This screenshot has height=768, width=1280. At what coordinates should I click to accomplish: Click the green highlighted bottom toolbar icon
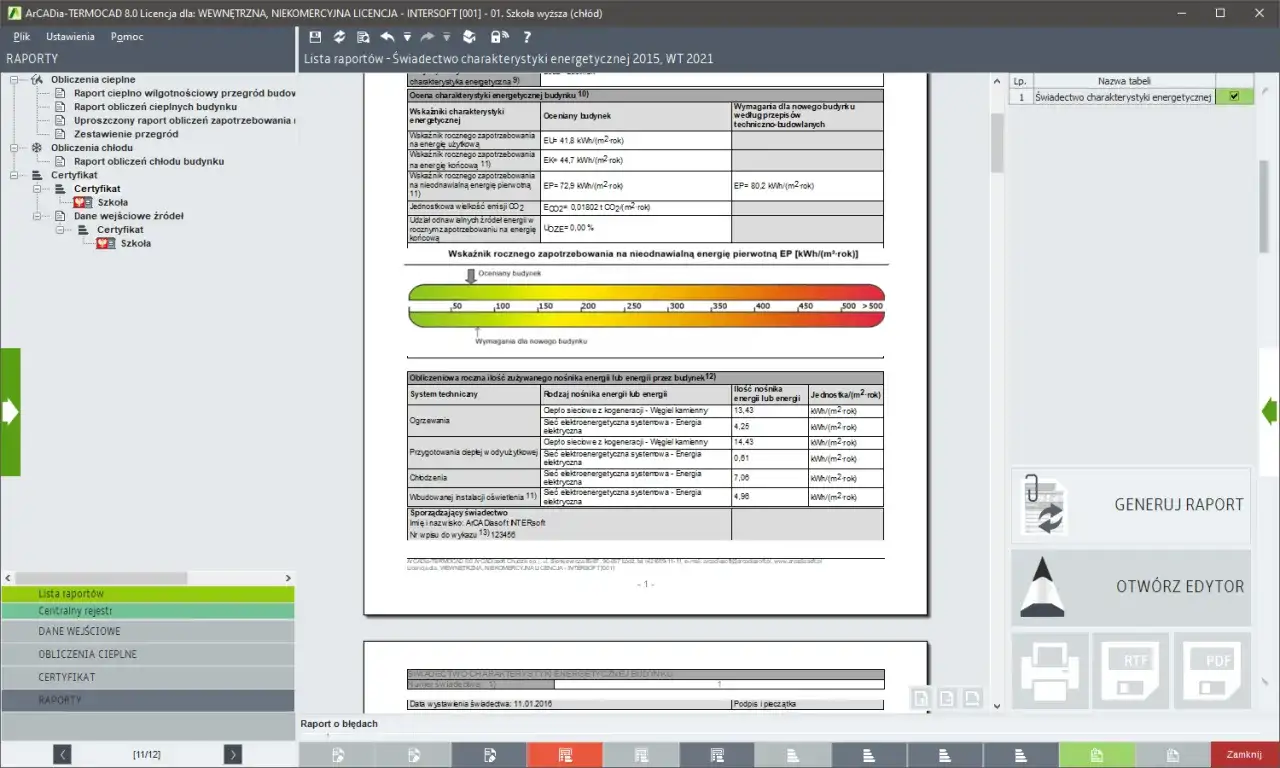pyautogui.click(x=1096, y=755)
